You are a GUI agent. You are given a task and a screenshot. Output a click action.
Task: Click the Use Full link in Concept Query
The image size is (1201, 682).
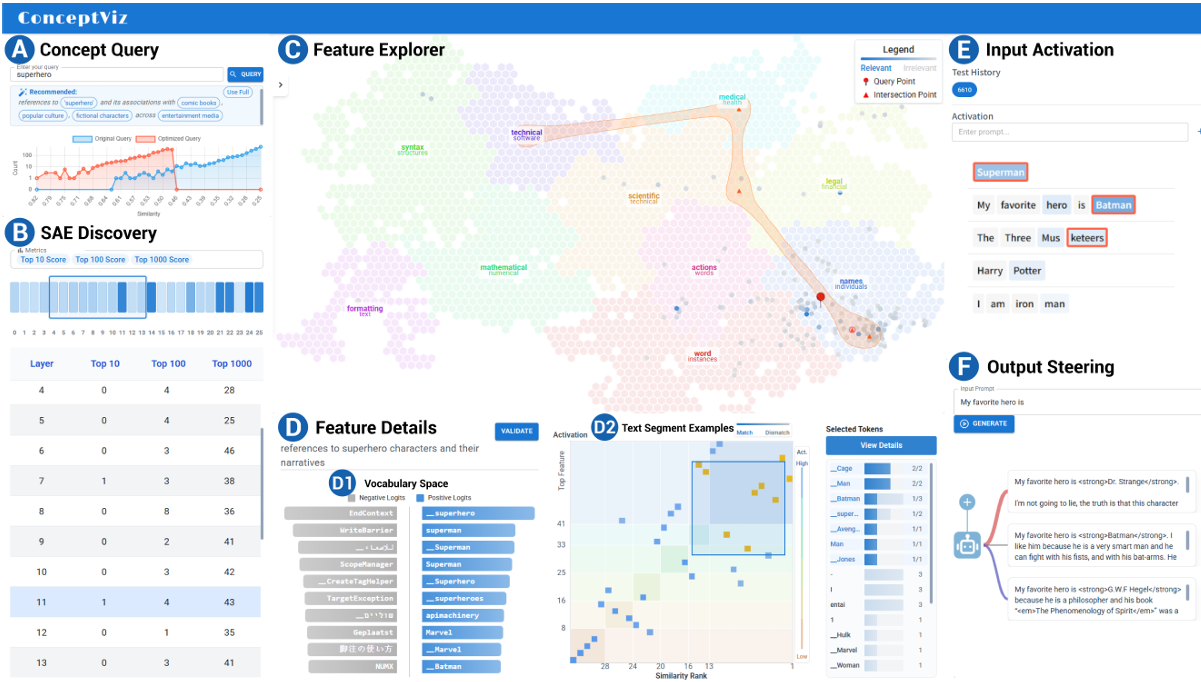pyautogui.click(x=238, y=91)
